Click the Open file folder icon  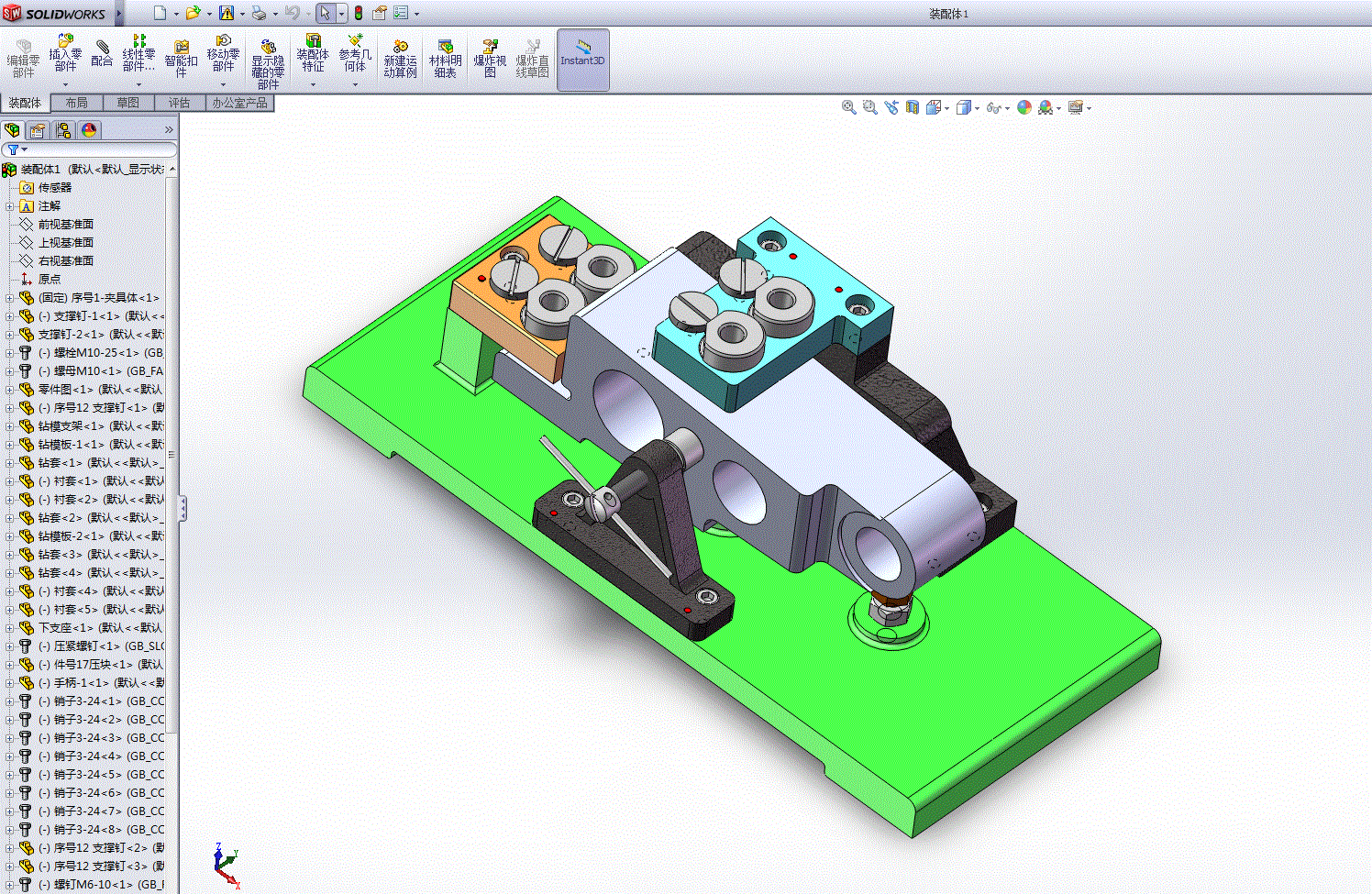point(194,13)
